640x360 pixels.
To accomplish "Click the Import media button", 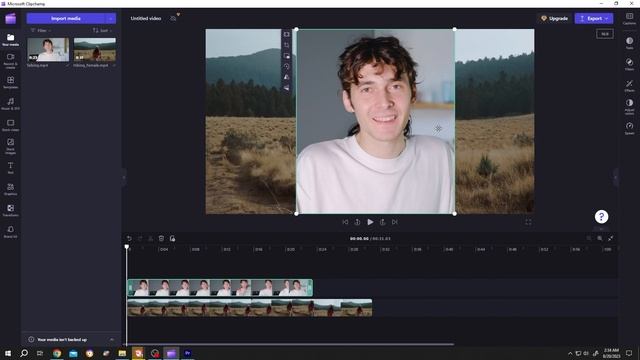I will click(66, 18).
